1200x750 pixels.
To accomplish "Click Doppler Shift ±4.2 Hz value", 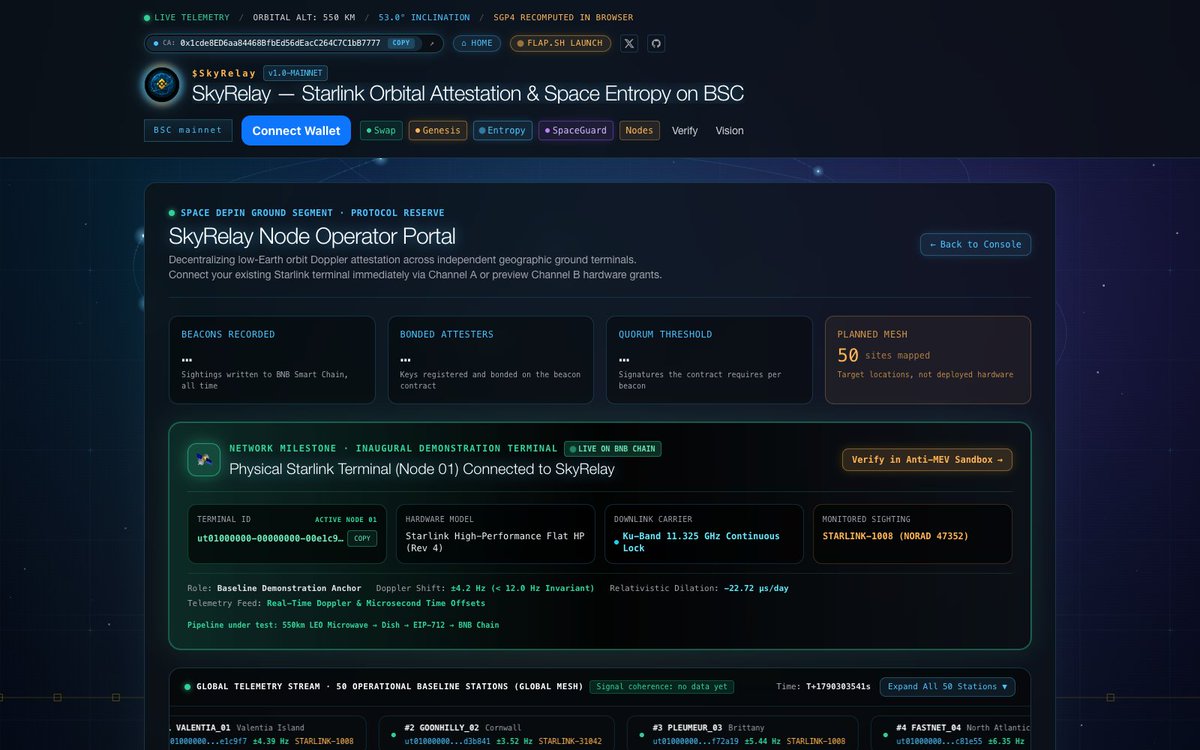I will coord(520,588).
